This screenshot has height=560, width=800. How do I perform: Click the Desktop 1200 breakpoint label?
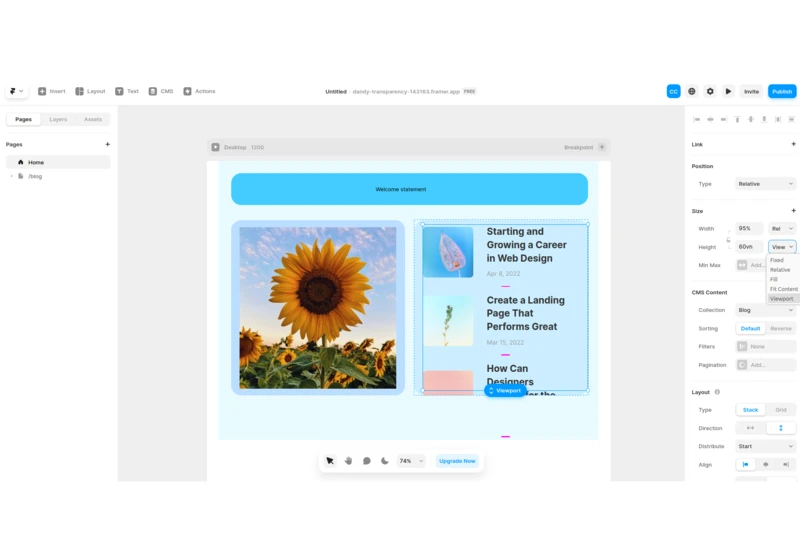click(244, 147)
